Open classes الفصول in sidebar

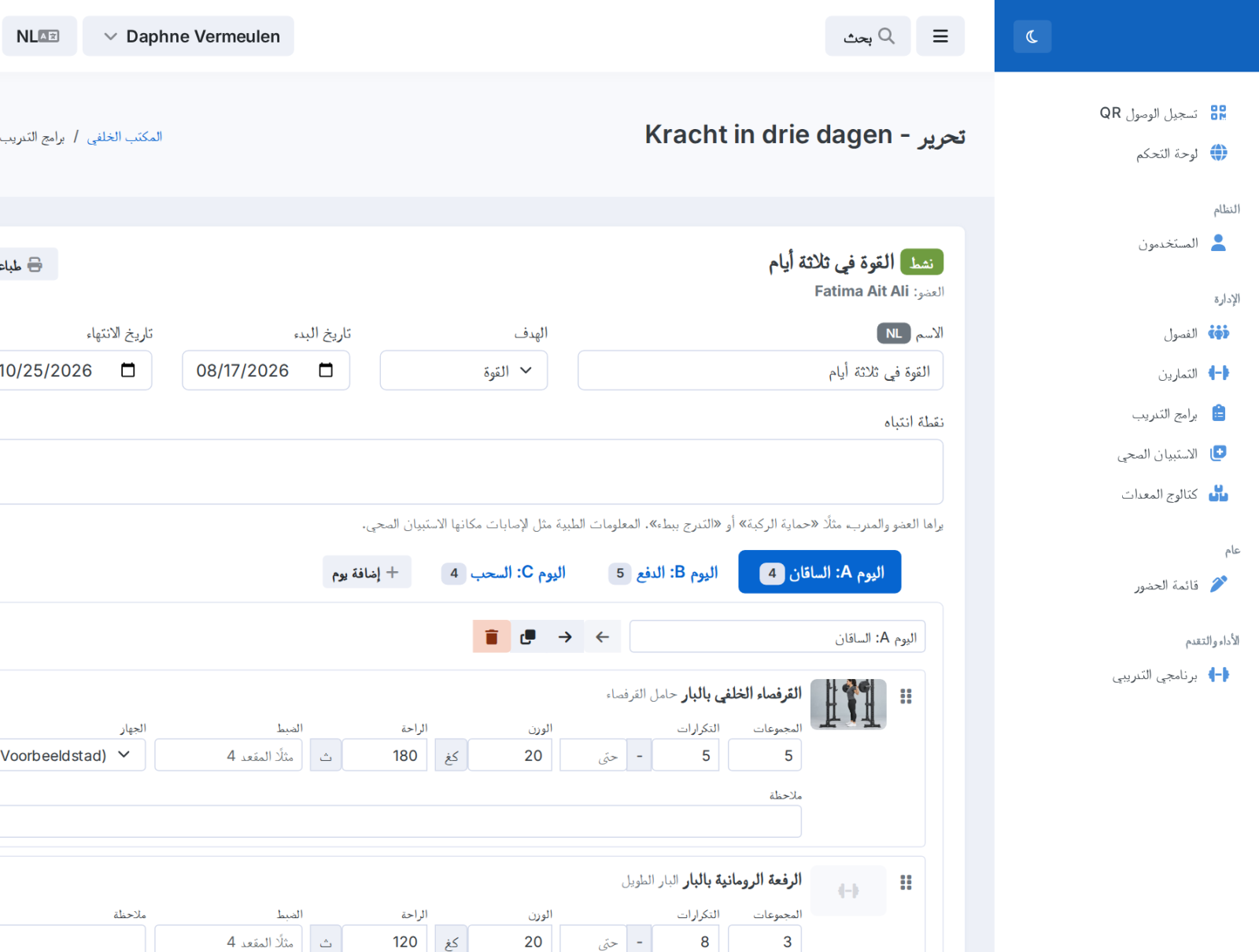click(x=1195, y=333)
